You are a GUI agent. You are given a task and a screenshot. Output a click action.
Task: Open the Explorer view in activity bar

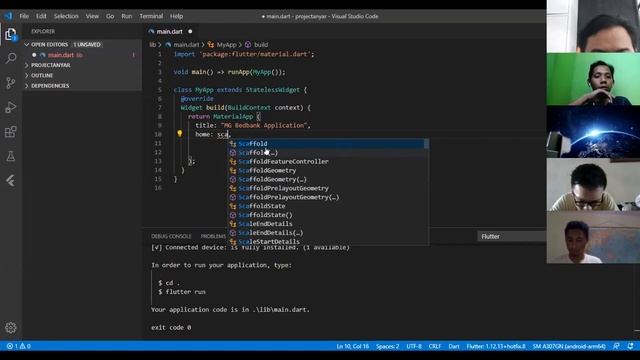click(11, 35)
